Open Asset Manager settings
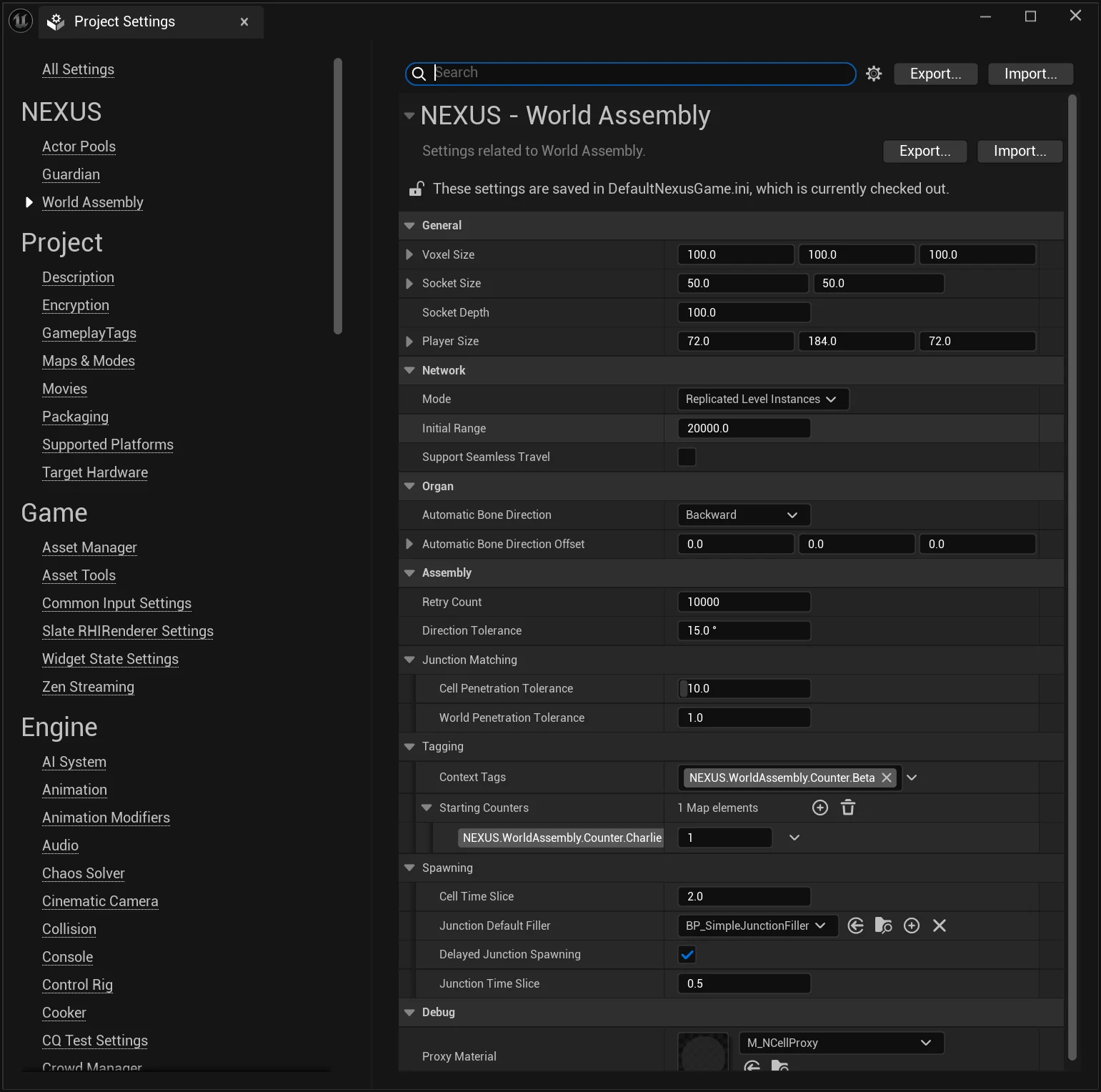The height and width of the screenshot is (1092, 1101). (89, 547)
